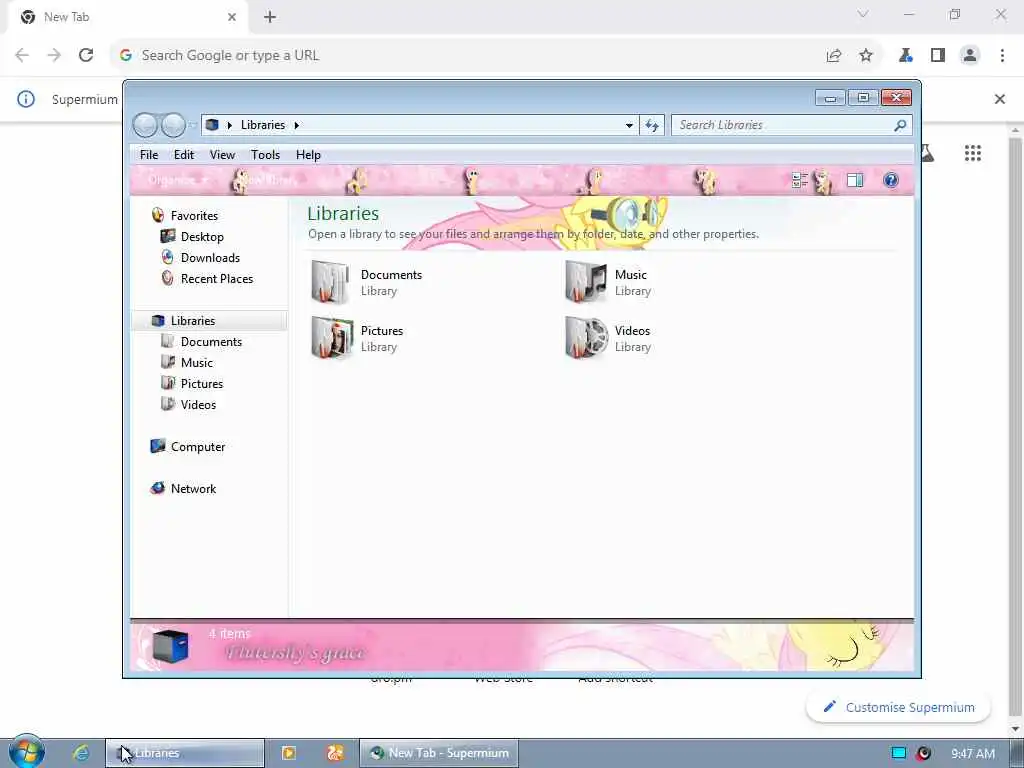Go forward in the Libraries Explorer window
This screenshot has width=1024, height=768.
[173, 125]
